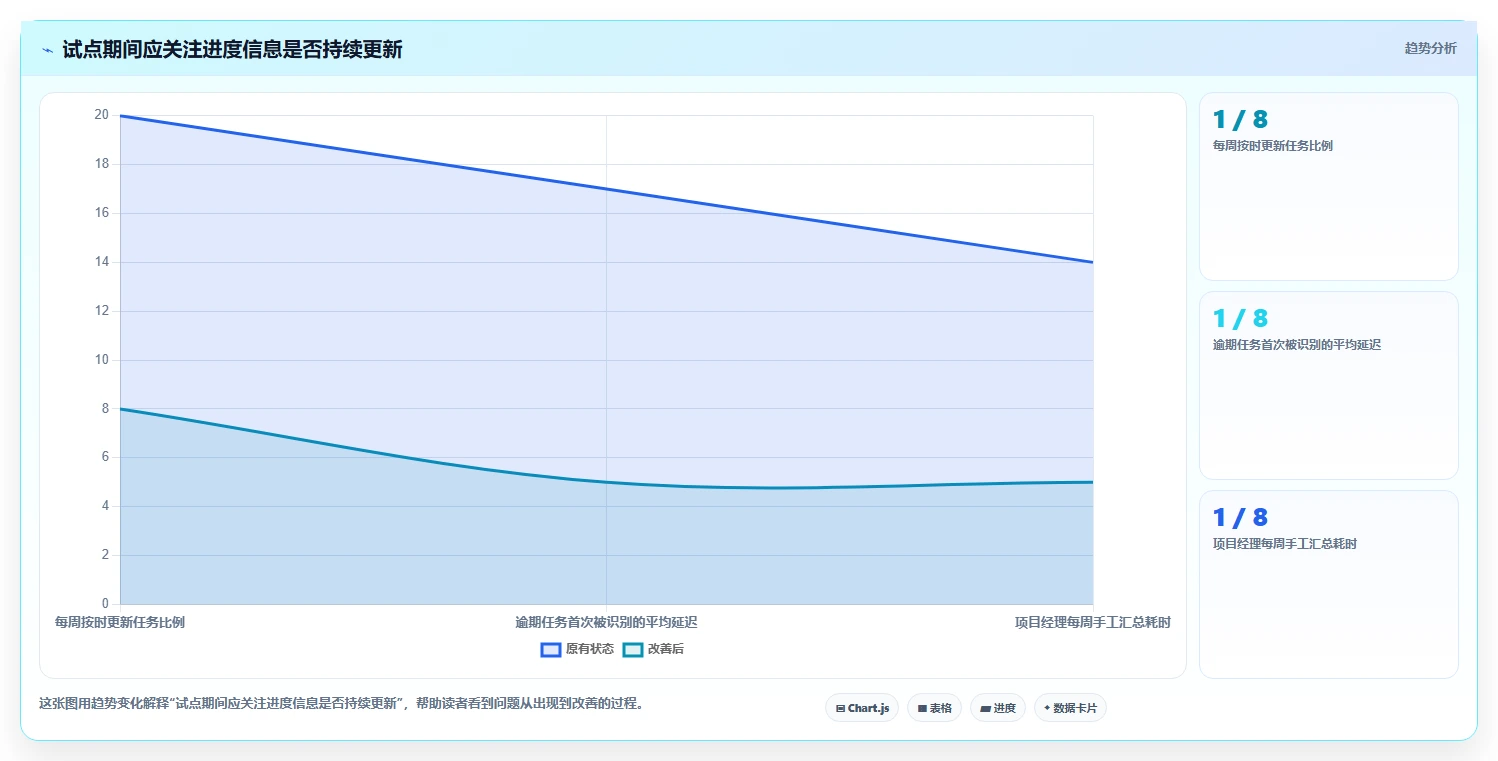The width and height of the screenshot is (1498, 761).
Task: Click the y-axis tick label 6
Action: pos(105,457)
